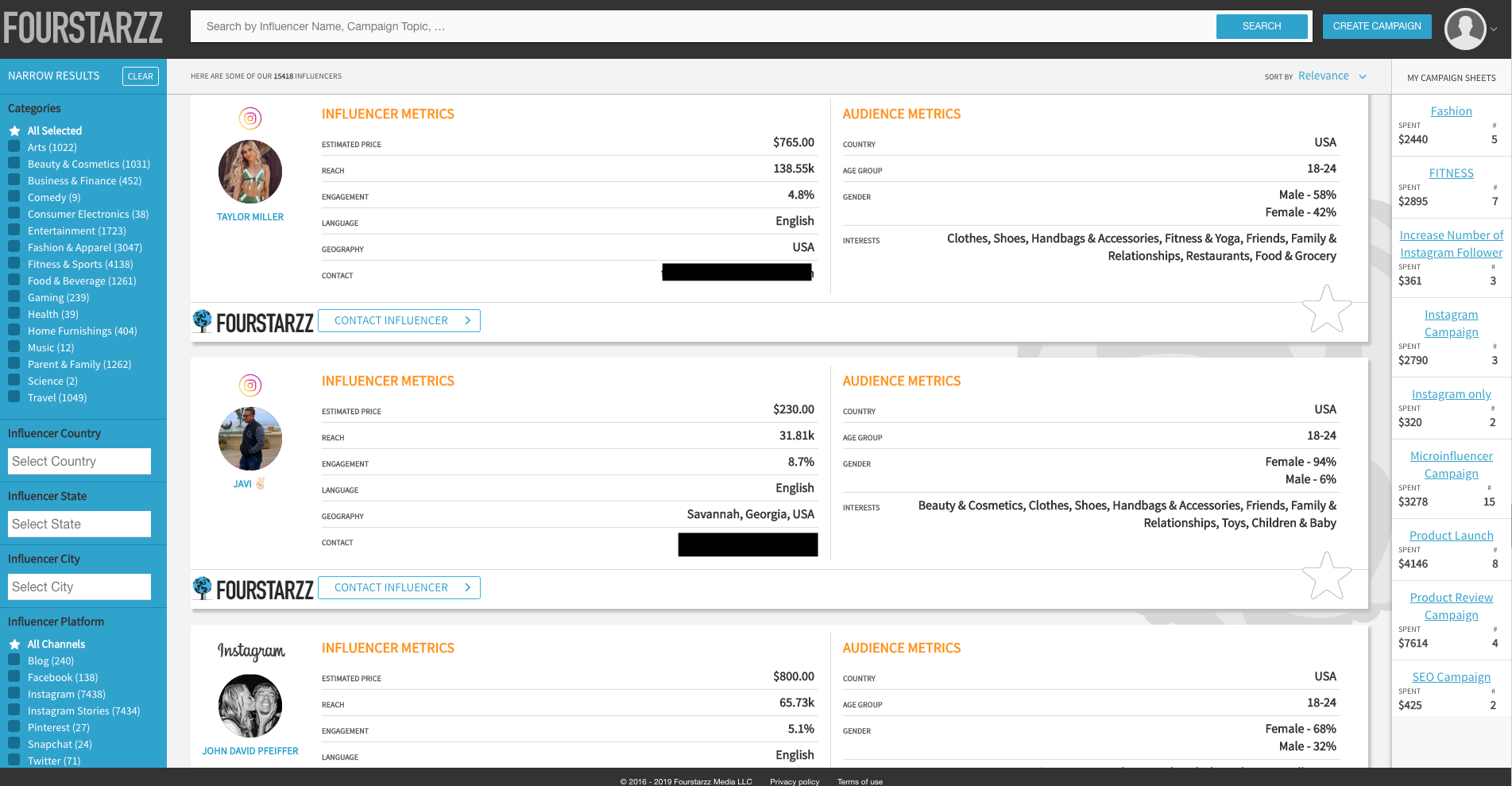Check the Fashion & Apparel category
Screen dimensions: 1512x786
click(14, 247)
